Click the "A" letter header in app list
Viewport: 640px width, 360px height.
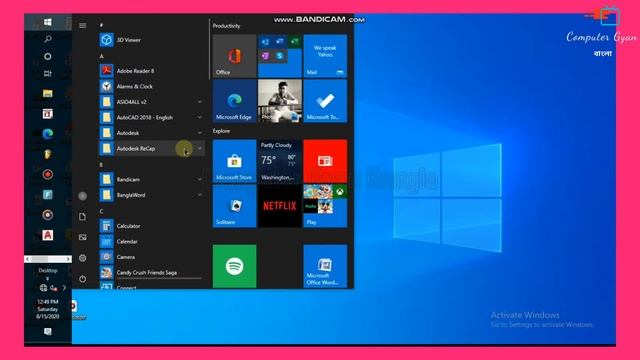pyautogui.click(x=102, y=56)
